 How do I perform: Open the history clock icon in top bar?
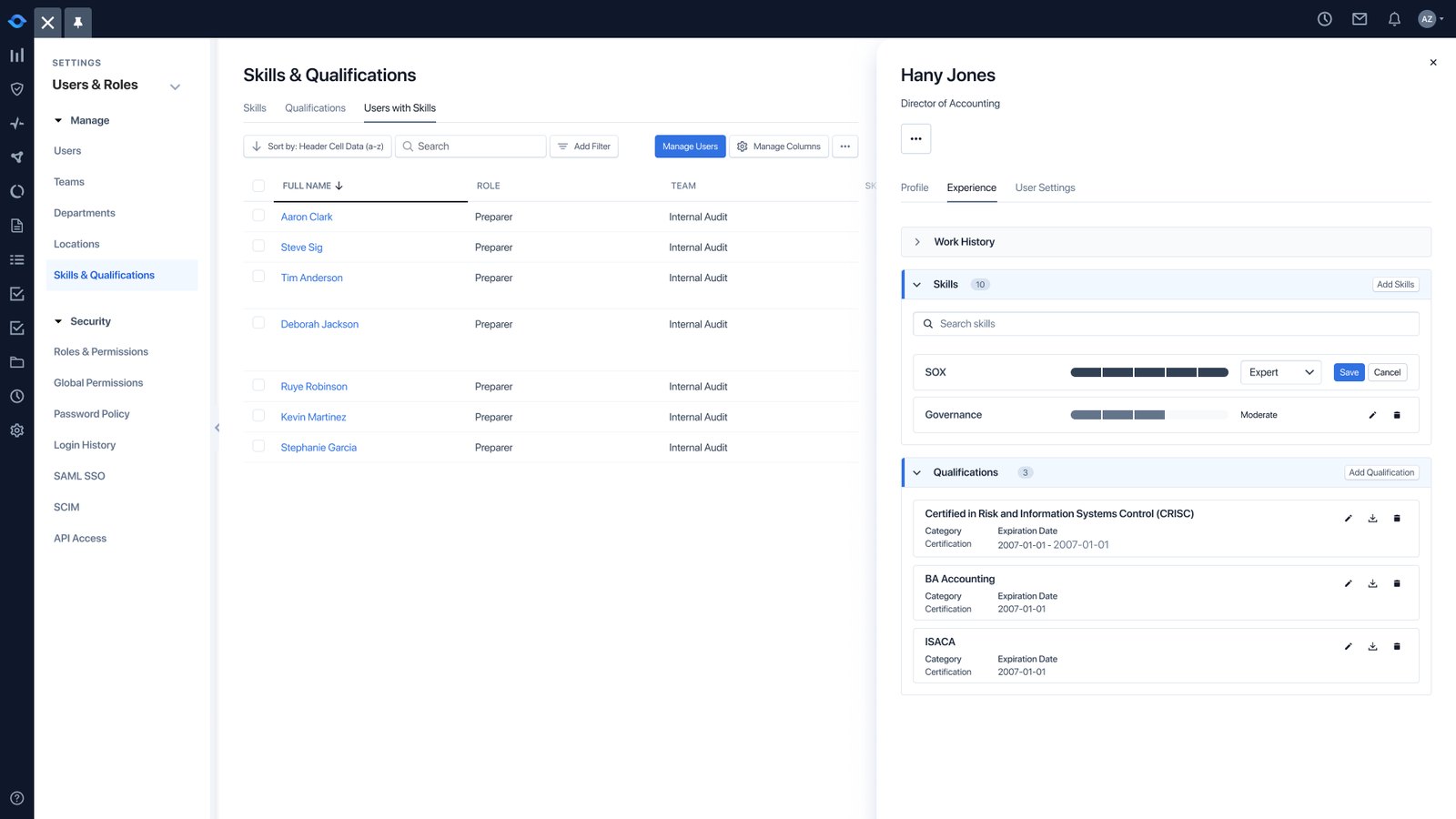[1325, 19]
